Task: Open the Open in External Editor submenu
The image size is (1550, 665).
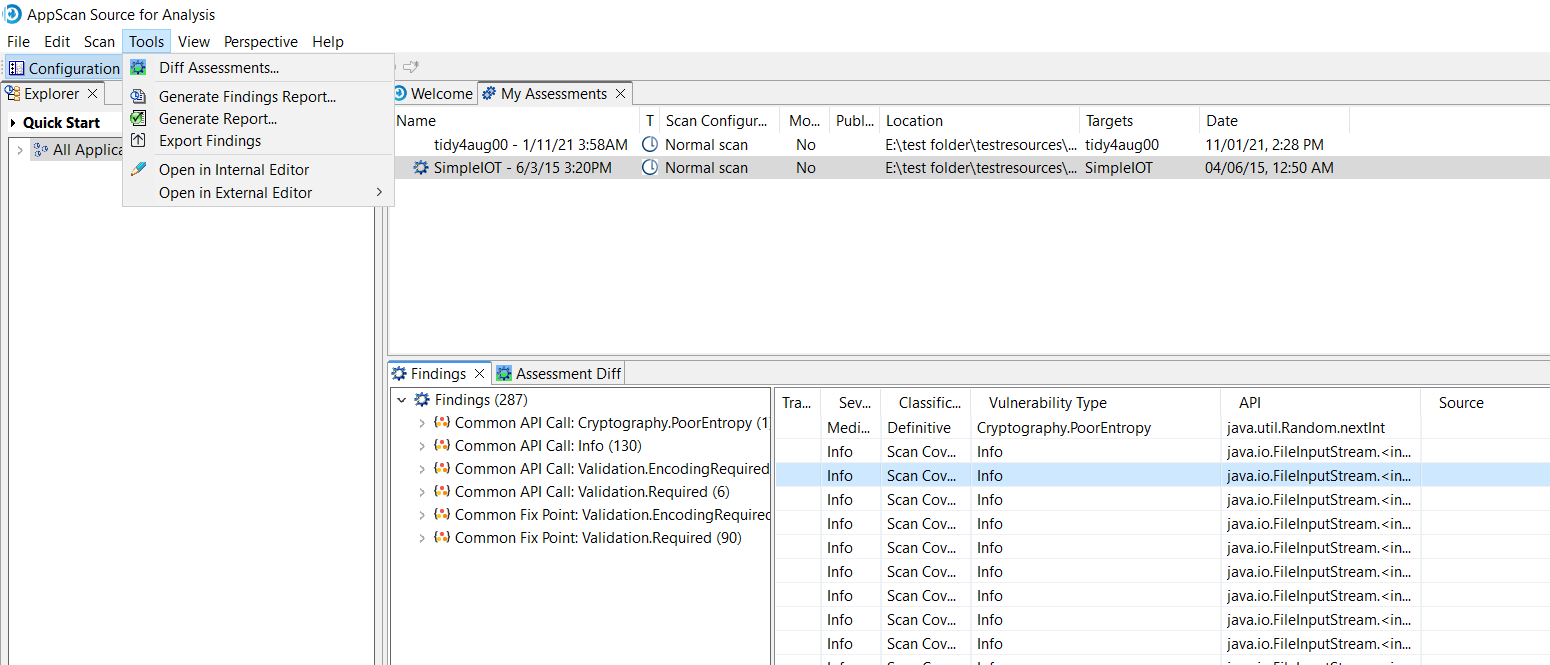Action: click(x=379, y=193)
